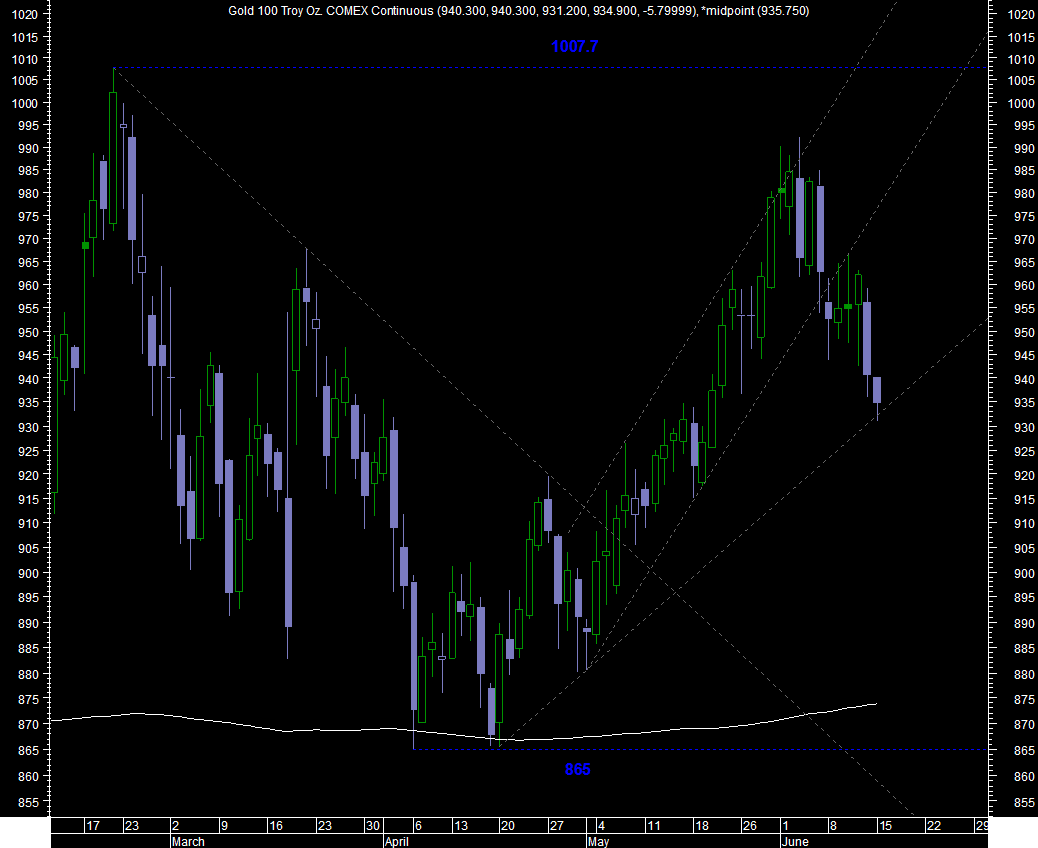Click the date label 22 in June

(x=933, y=825)
